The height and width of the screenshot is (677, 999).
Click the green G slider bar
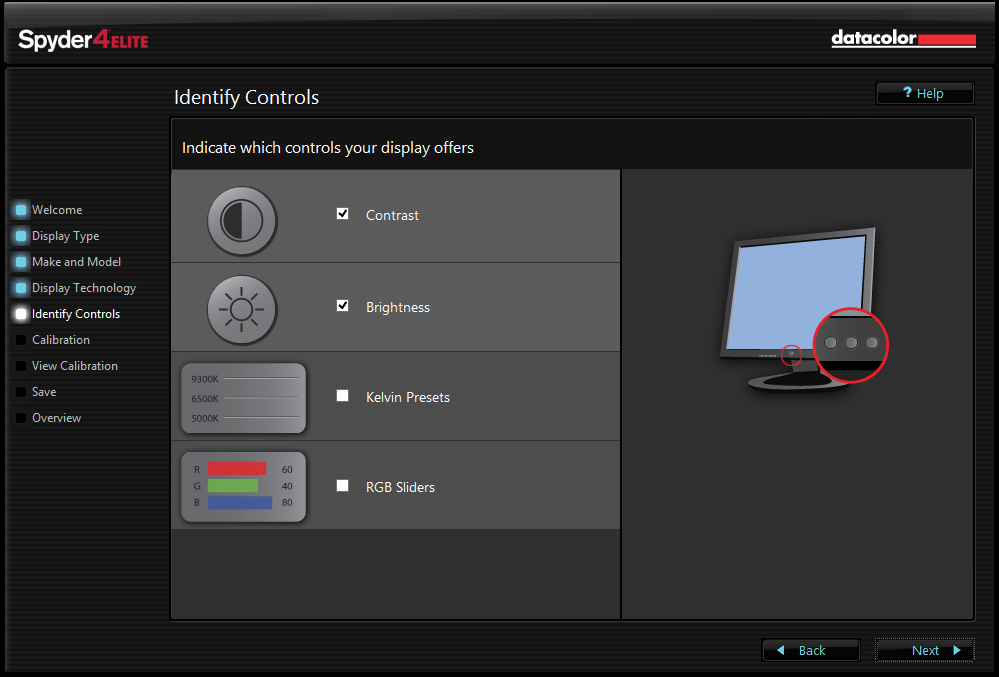tap(231, 486)
